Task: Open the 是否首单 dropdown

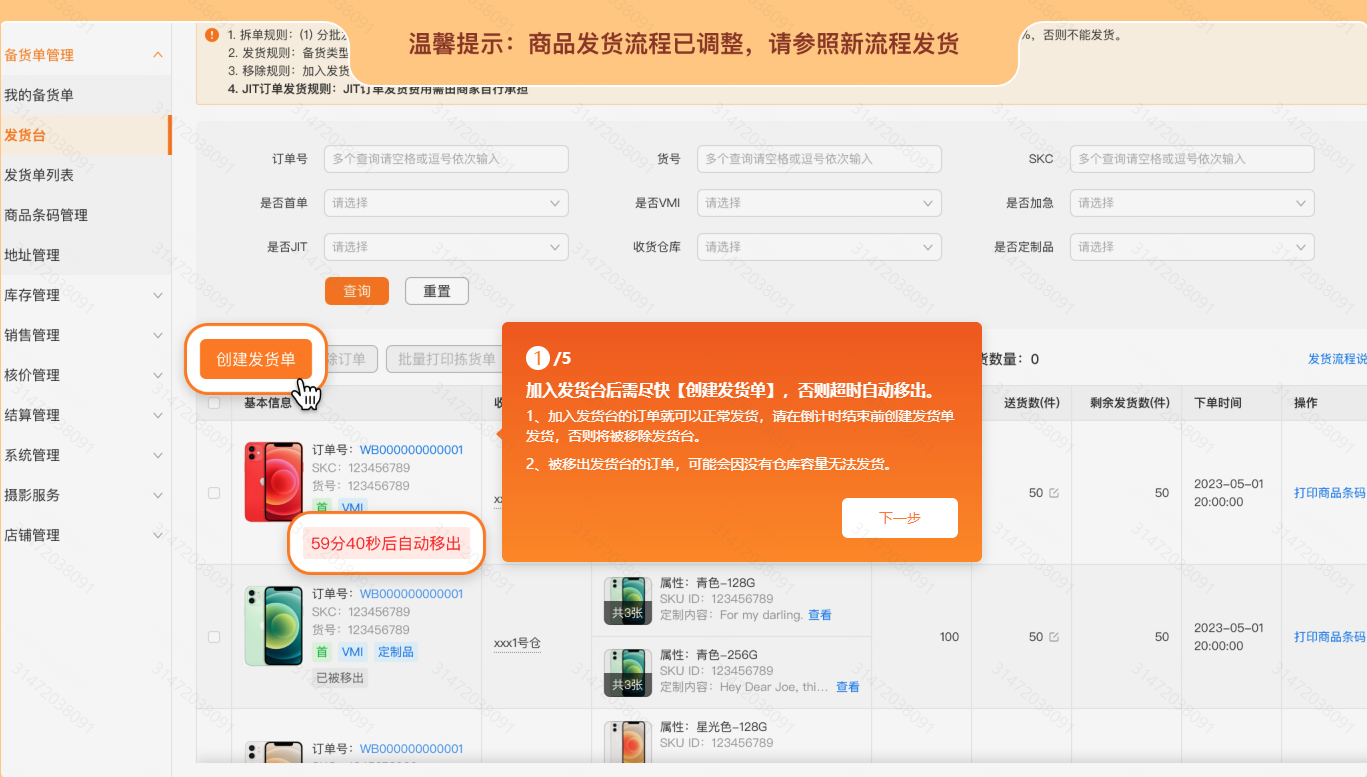Action: coord(446,203)
